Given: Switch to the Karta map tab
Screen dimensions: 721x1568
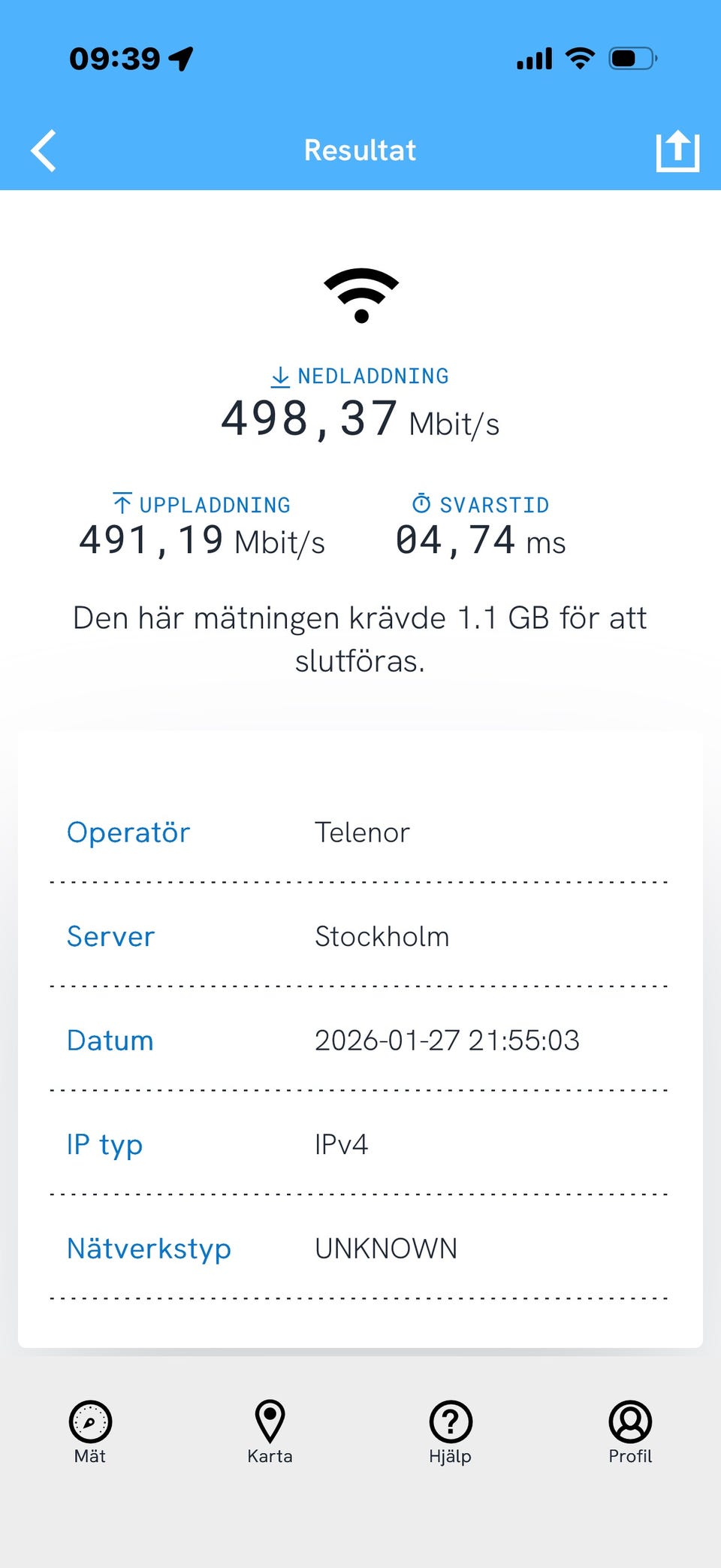Looking at the screenshot, I should click(270, 1431).
